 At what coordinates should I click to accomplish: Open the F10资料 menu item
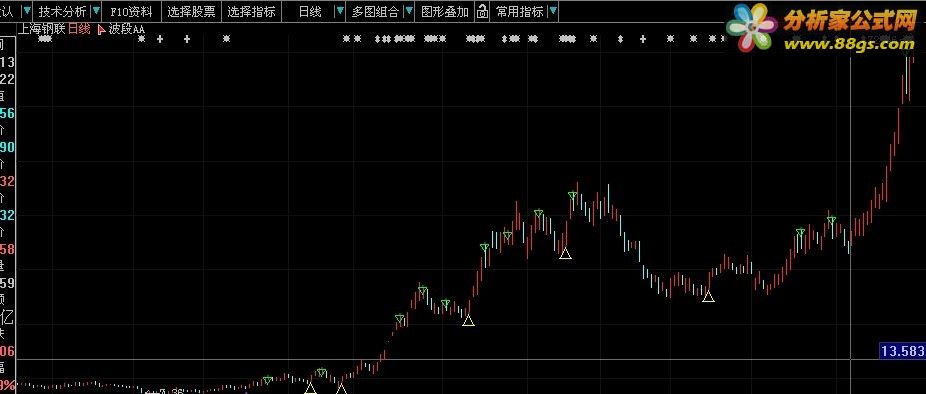click(131, 12)
